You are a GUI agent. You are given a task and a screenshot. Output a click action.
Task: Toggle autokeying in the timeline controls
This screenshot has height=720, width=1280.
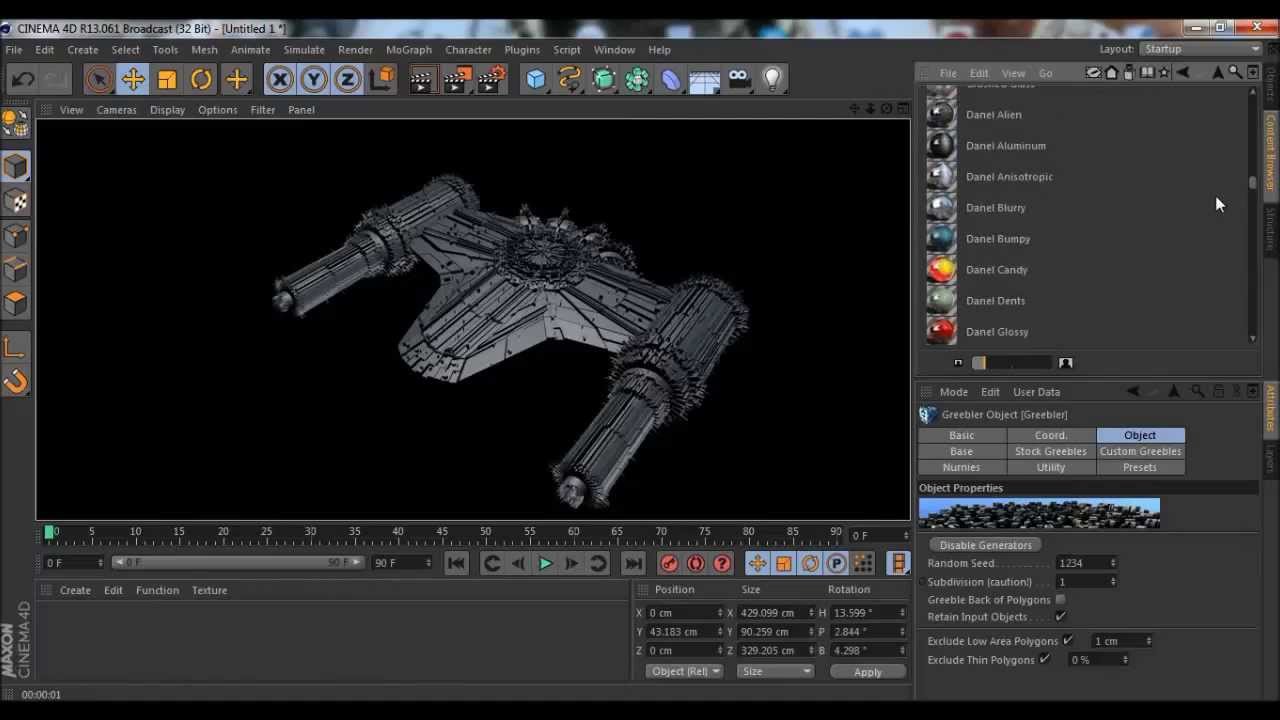tap(696, 563)
